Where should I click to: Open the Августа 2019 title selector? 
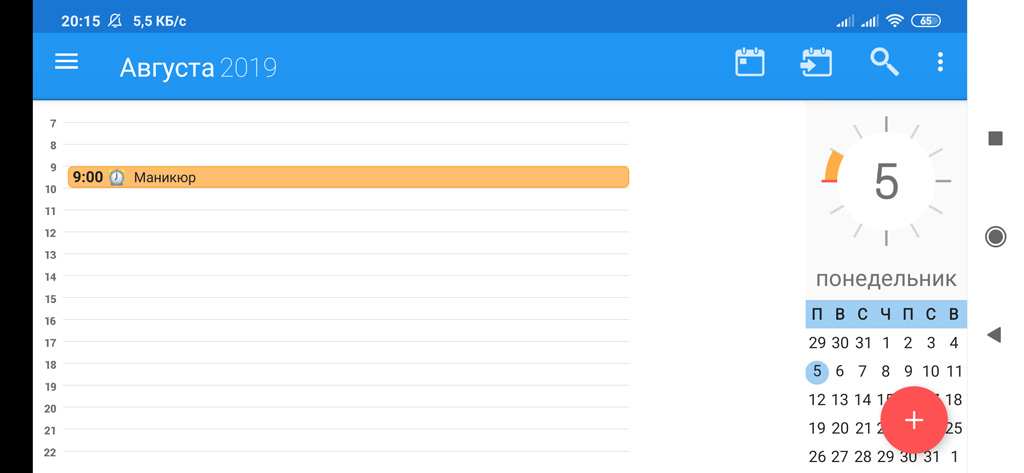click(x=198, y=68)
